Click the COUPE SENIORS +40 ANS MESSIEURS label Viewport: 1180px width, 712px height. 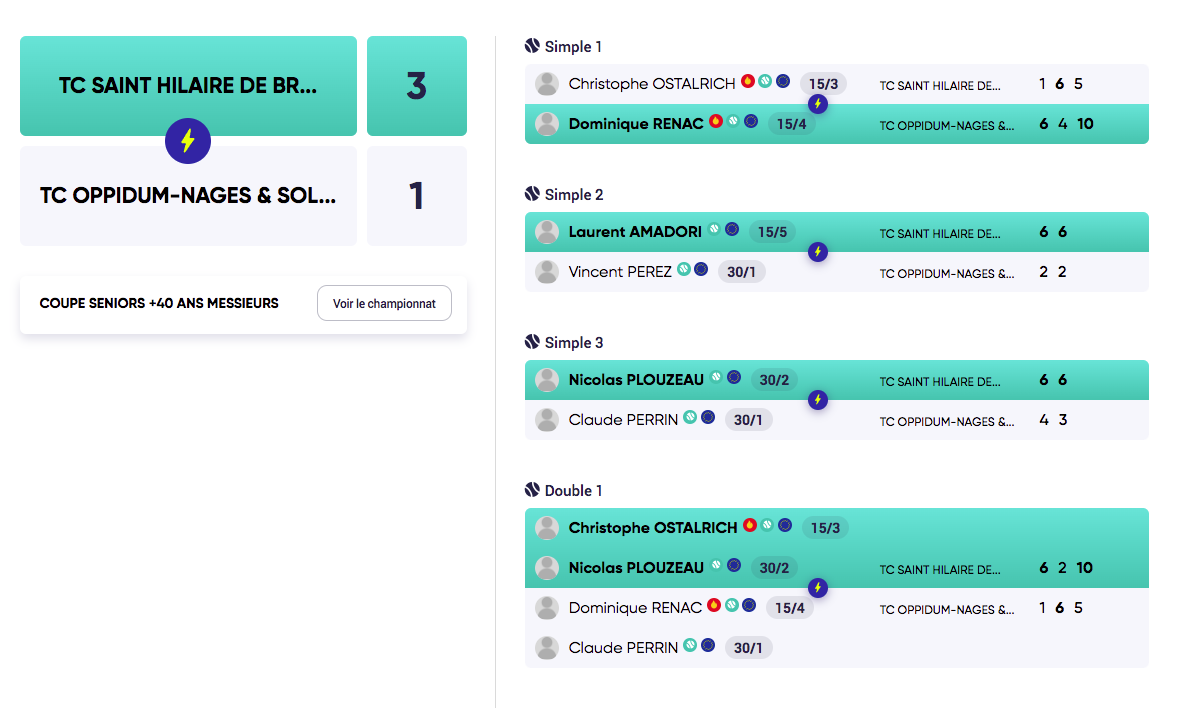[x=159, y=303]
